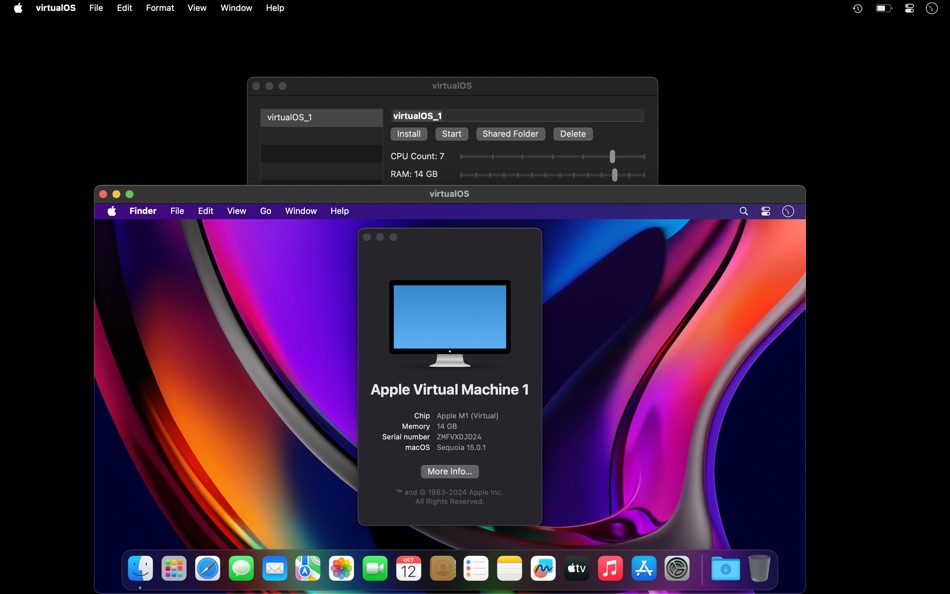
Task: Open Finder menu in the VM
Action: [143, 211]
